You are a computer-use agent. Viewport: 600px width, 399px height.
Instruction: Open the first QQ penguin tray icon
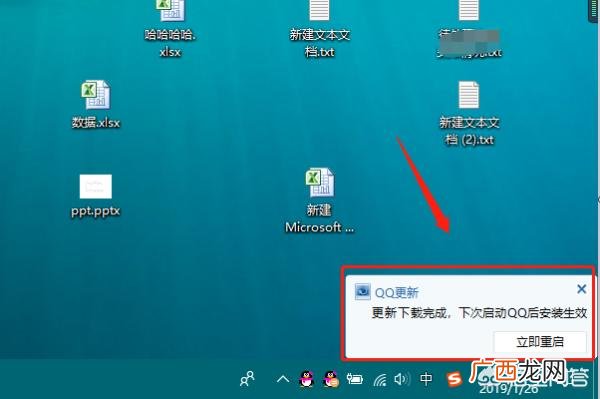pos(307,379)
